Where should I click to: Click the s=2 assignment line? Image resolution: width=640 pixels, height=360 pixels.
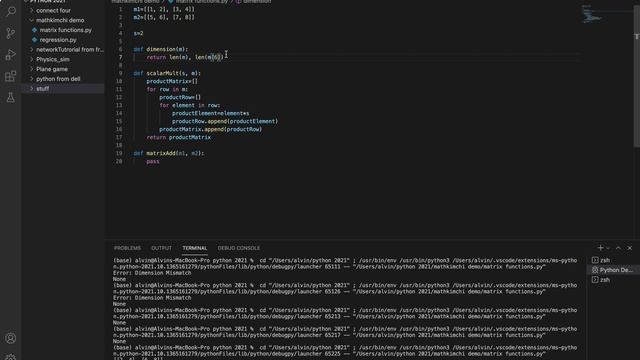point(138,33)
